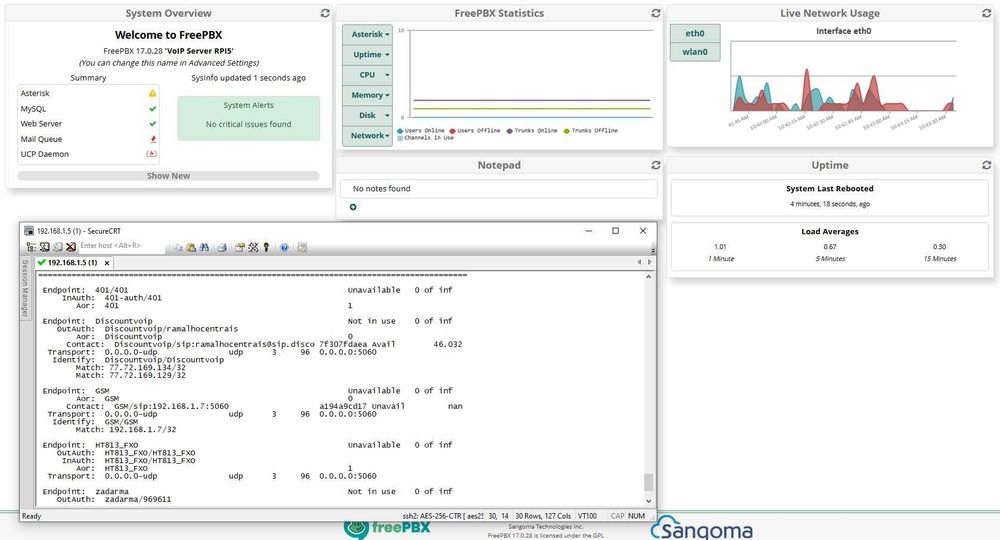Click the SecureCRT Paste icon
This screenshot has width=1000, height=540.
coord(191,247)
